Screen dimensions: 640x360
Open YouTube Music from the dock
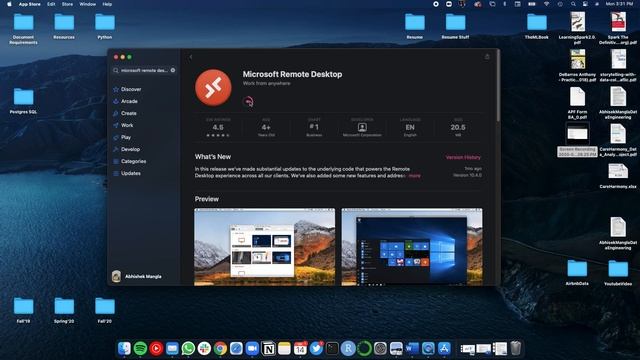click(156, 348)
